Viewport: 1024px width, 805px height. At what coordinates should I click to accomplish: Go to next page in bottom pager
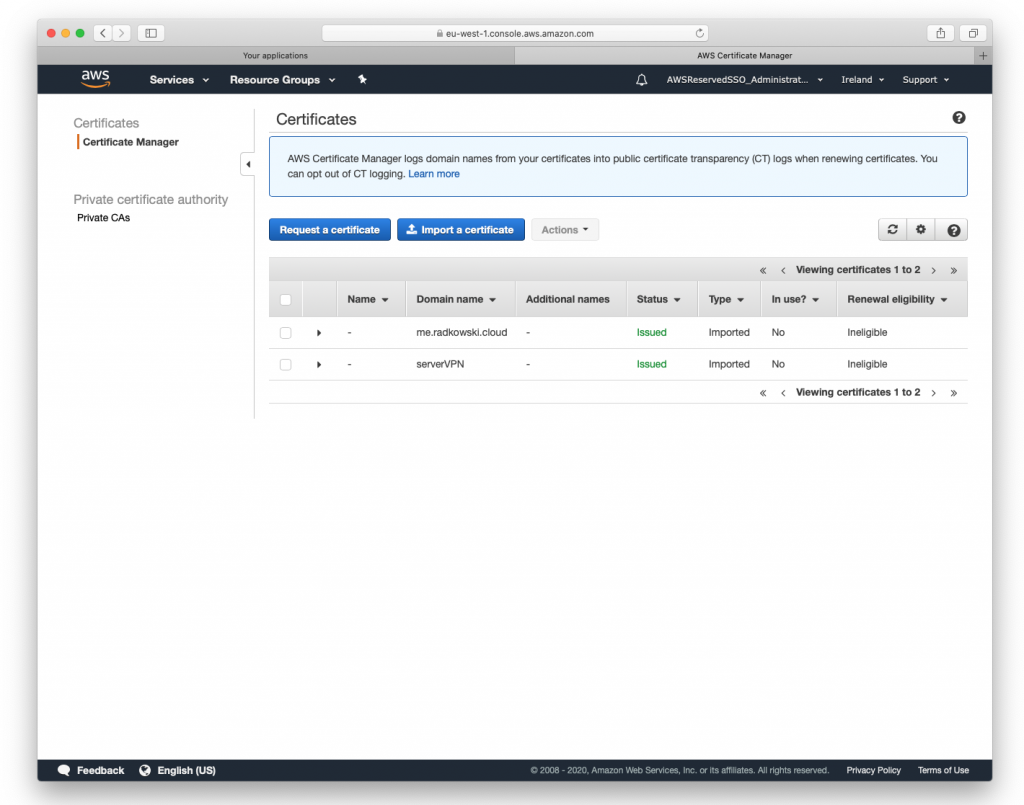pos(934,392)
